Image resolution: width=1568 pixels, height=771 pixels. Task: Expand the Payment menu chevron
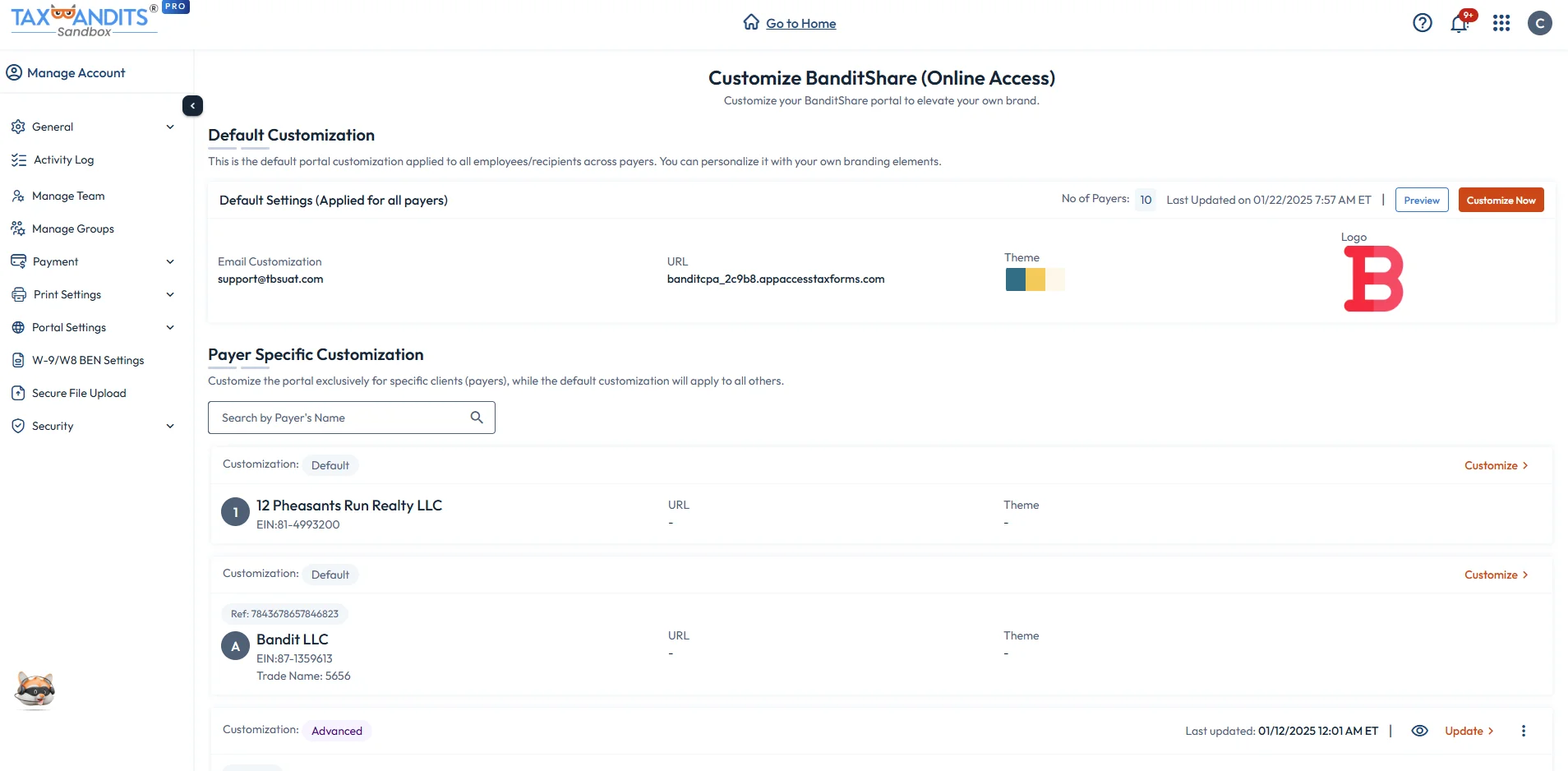(x=170, y=261)
